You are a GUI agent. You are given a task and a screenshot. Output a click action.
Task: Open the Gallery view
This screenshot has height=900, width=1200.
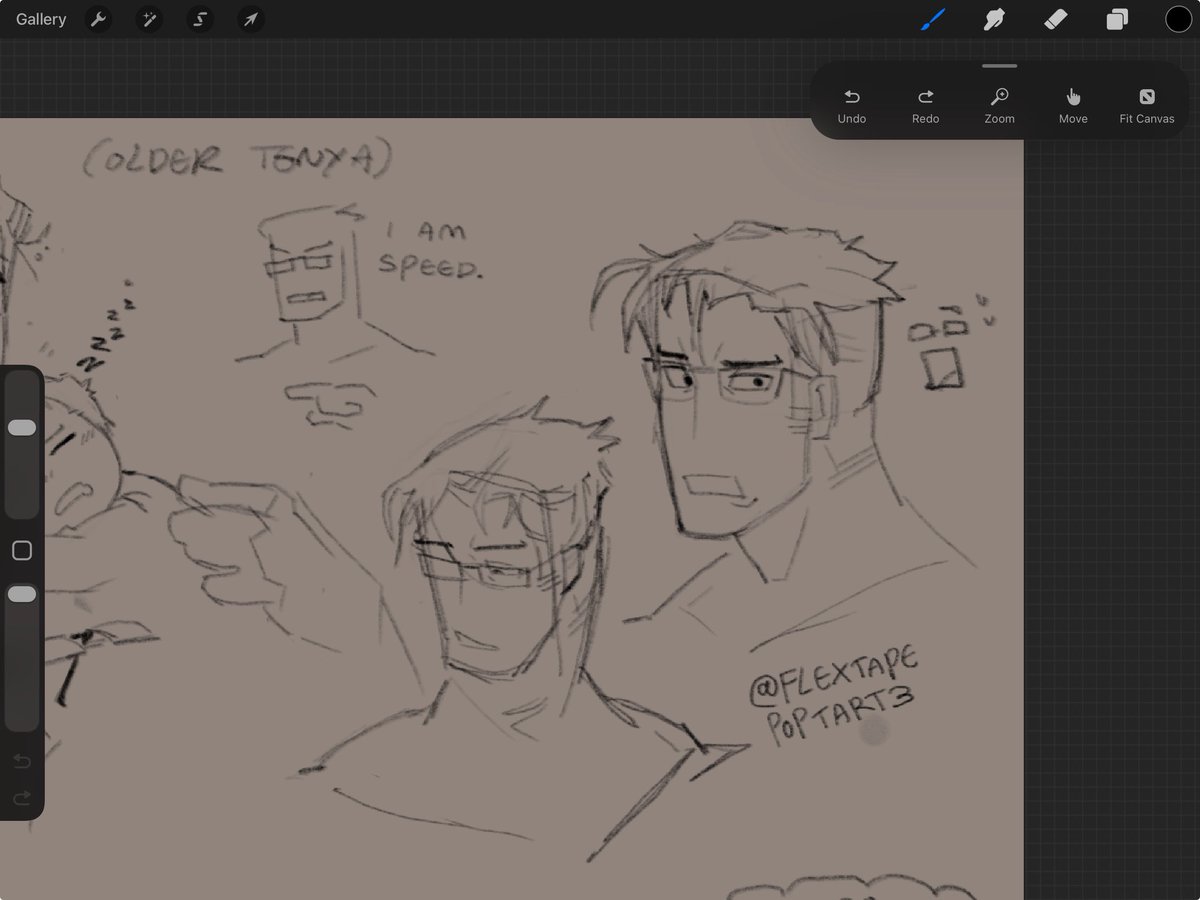(41, 19)
